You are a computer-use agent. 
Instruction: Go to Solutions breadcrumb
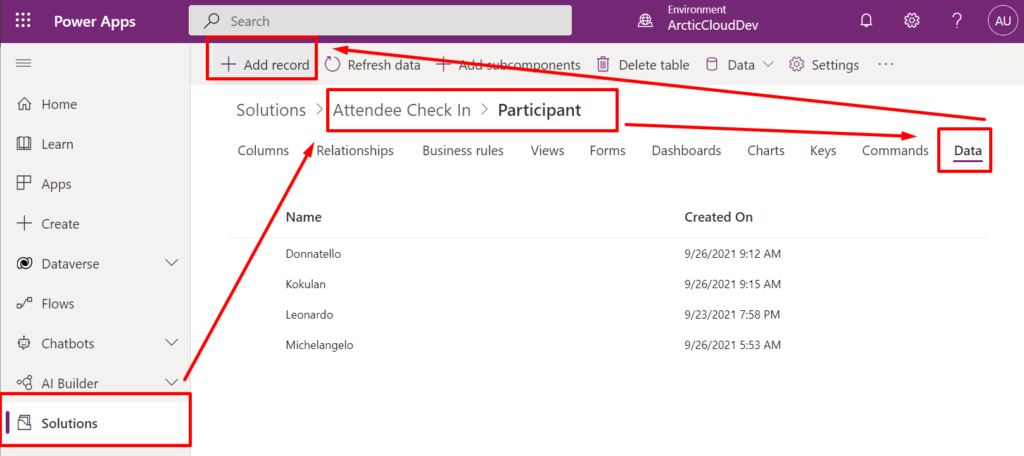coord(271,110)
